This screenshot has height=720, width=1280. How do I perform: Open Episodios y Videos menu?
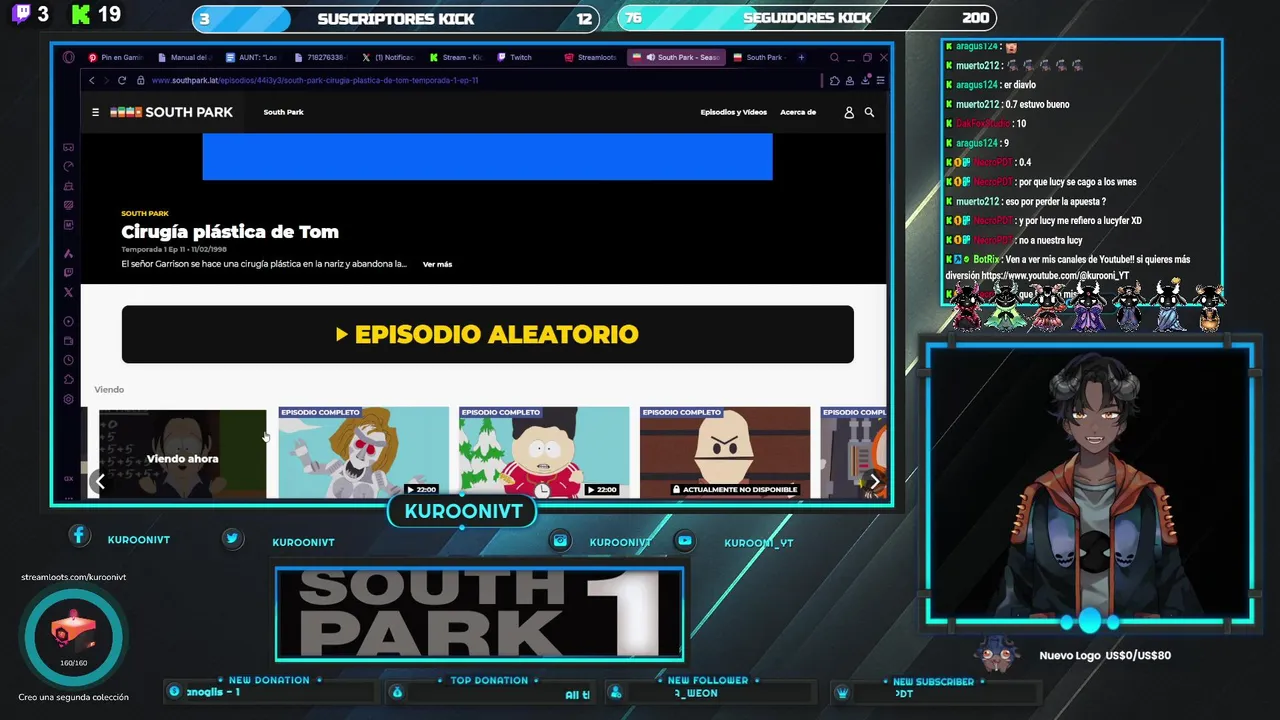(733, 112)
